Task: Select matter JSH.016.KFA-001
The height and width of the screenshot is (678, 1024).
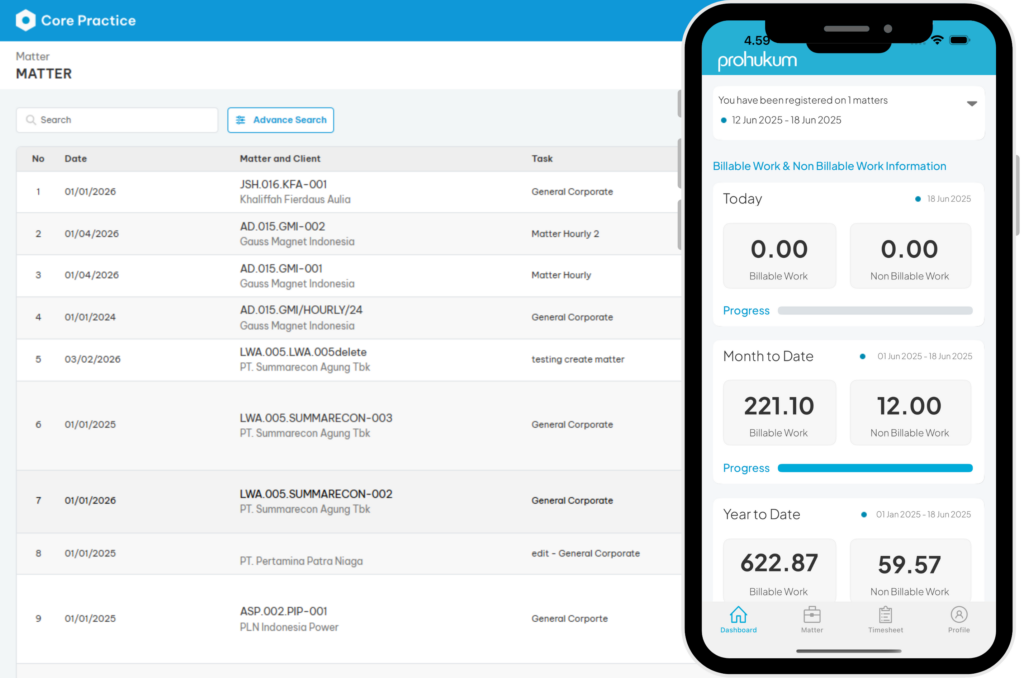Action: [283, 185]
